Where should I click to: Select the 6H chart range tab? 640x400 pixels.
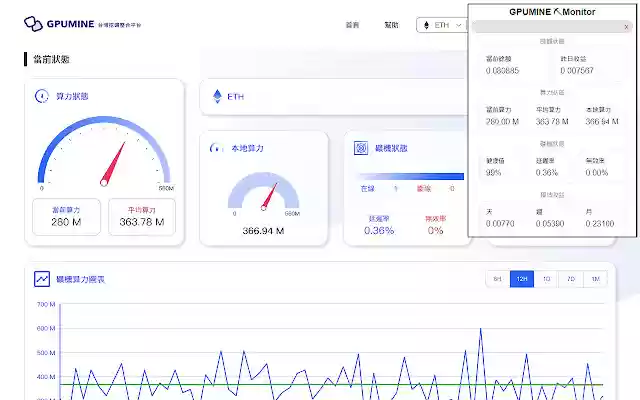(x=498, y=279)
